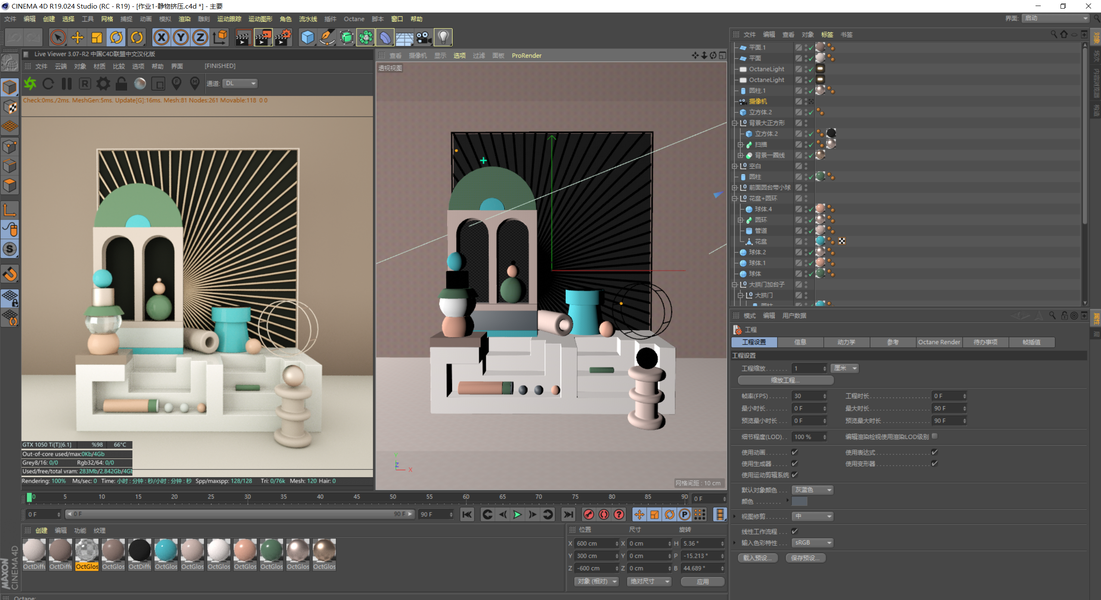Toggle the X axis lock
This screenshot has height=600, width=1101.
pos(161,37)
